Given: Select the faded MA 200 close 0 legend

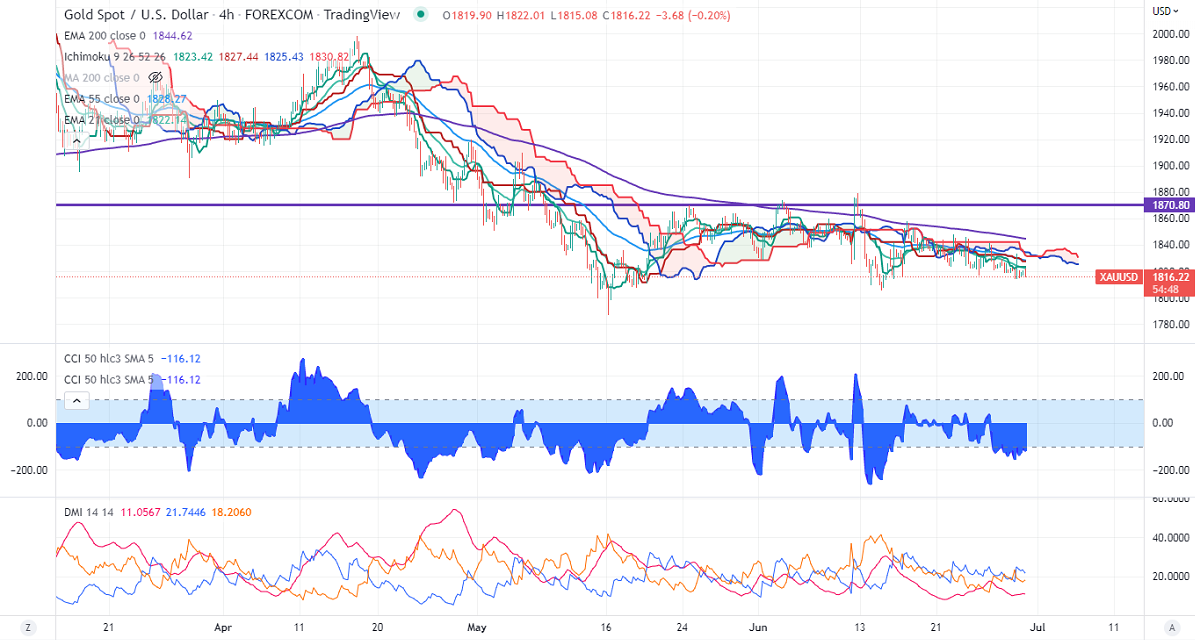Looking at the screenshot, I should (x=101, y=78).
